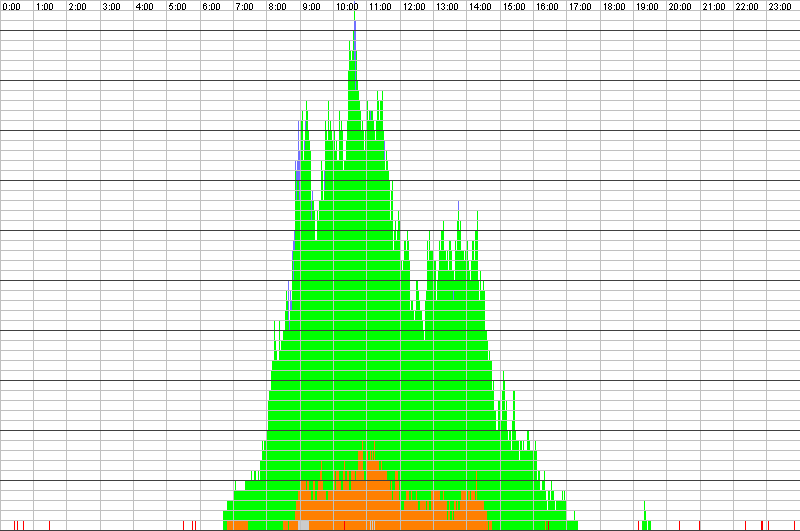Click the red tick just after 1:00
Image resolution: width=800 pixels, height=531 pixels.
(x=49, y=525)
